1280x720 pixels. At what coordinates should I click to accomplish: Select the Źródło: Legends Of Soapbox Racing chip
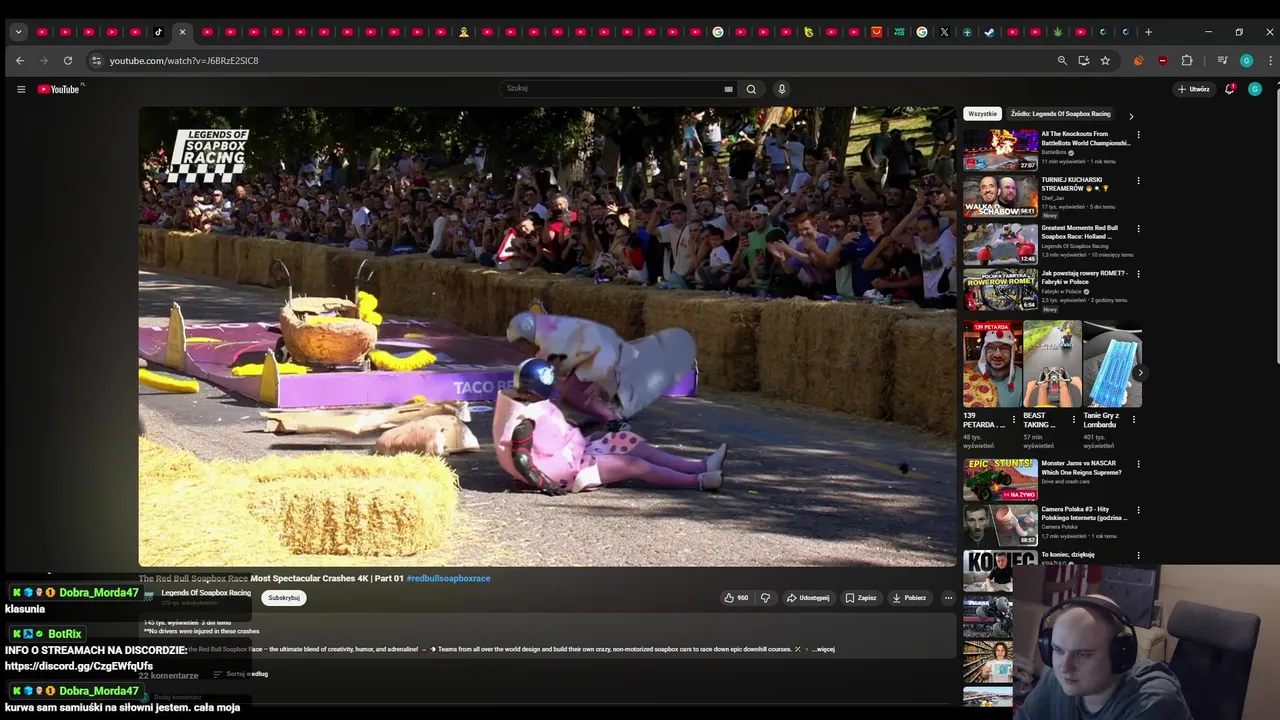pos(1060,114)
